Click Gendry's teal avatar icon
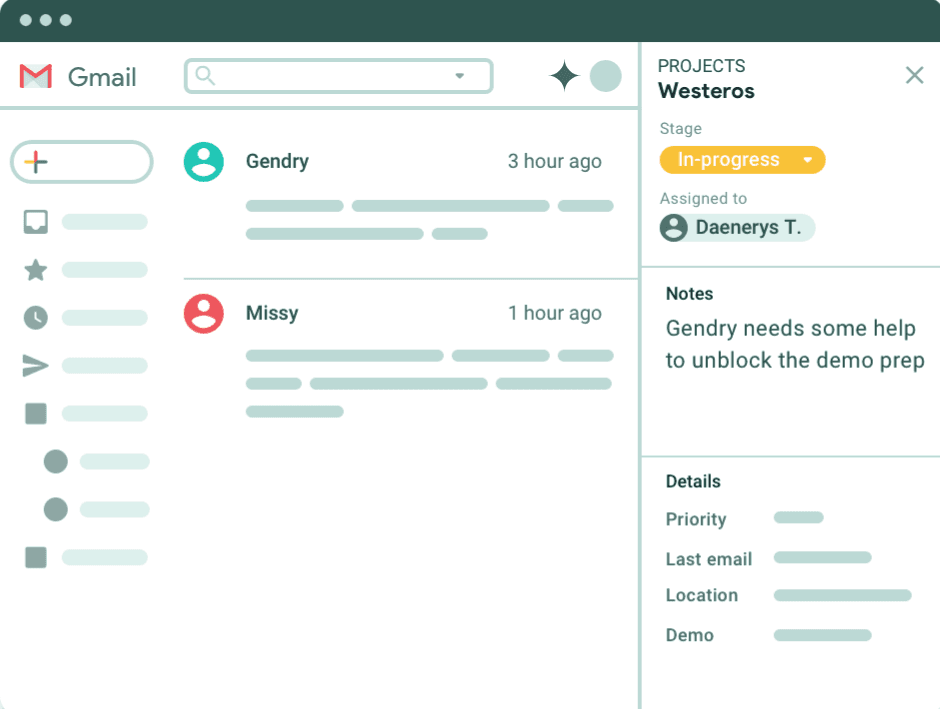Viewport: 940px width, 709px height. tap(204, 161)
